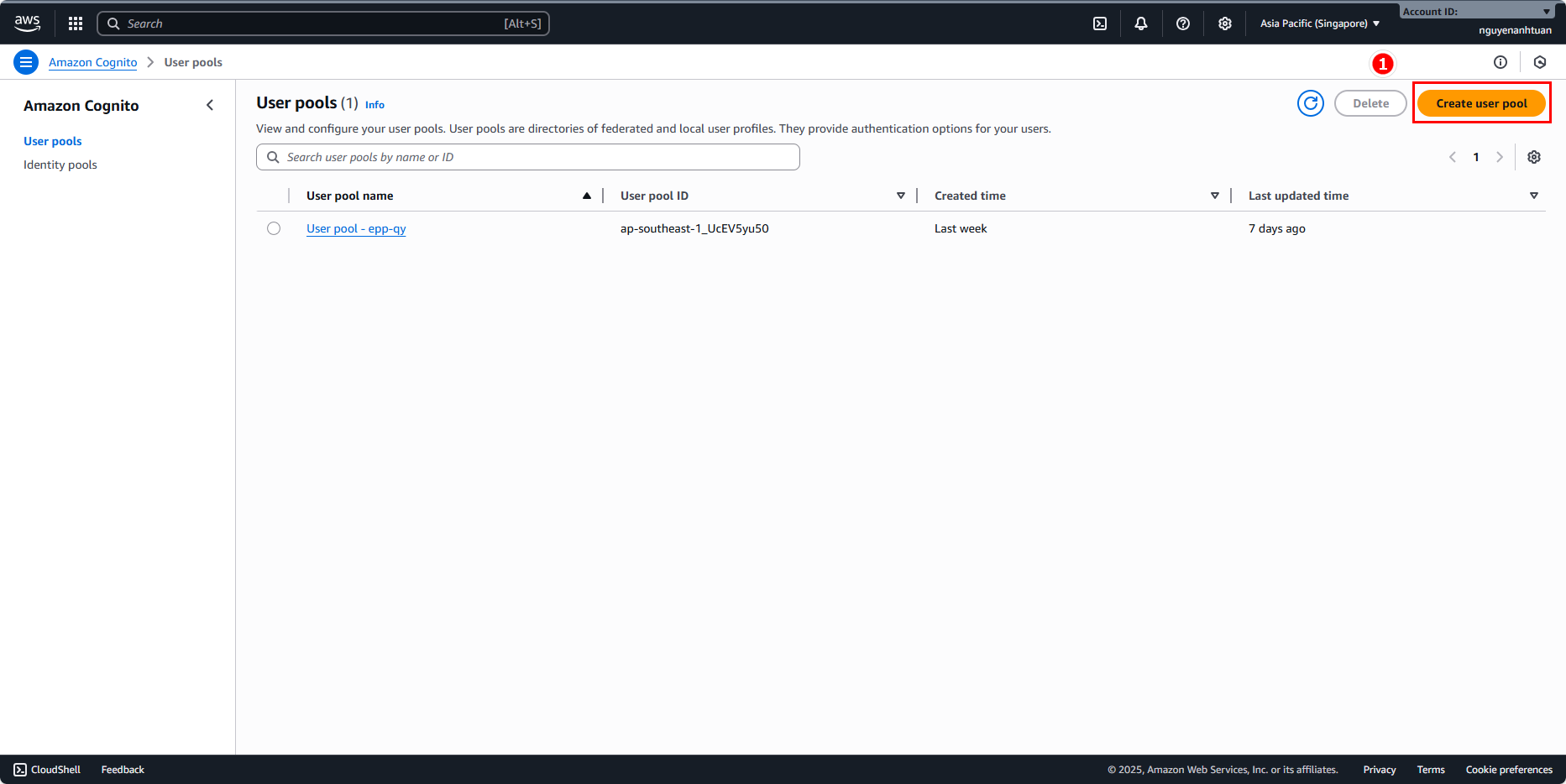Select User pools in sidebar
Screen dimensions: 1566x784
(x=53, y=141)
